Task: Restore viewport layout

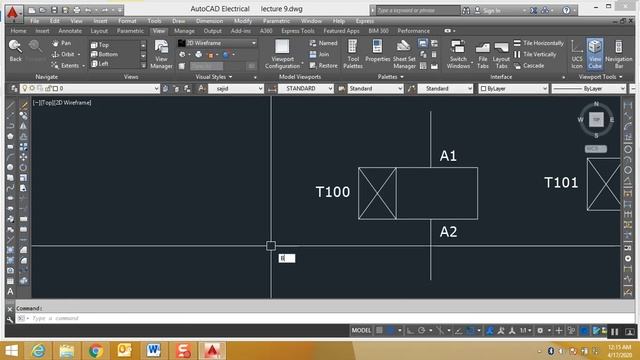Action: pyautogui.click(x=323, y=65)
